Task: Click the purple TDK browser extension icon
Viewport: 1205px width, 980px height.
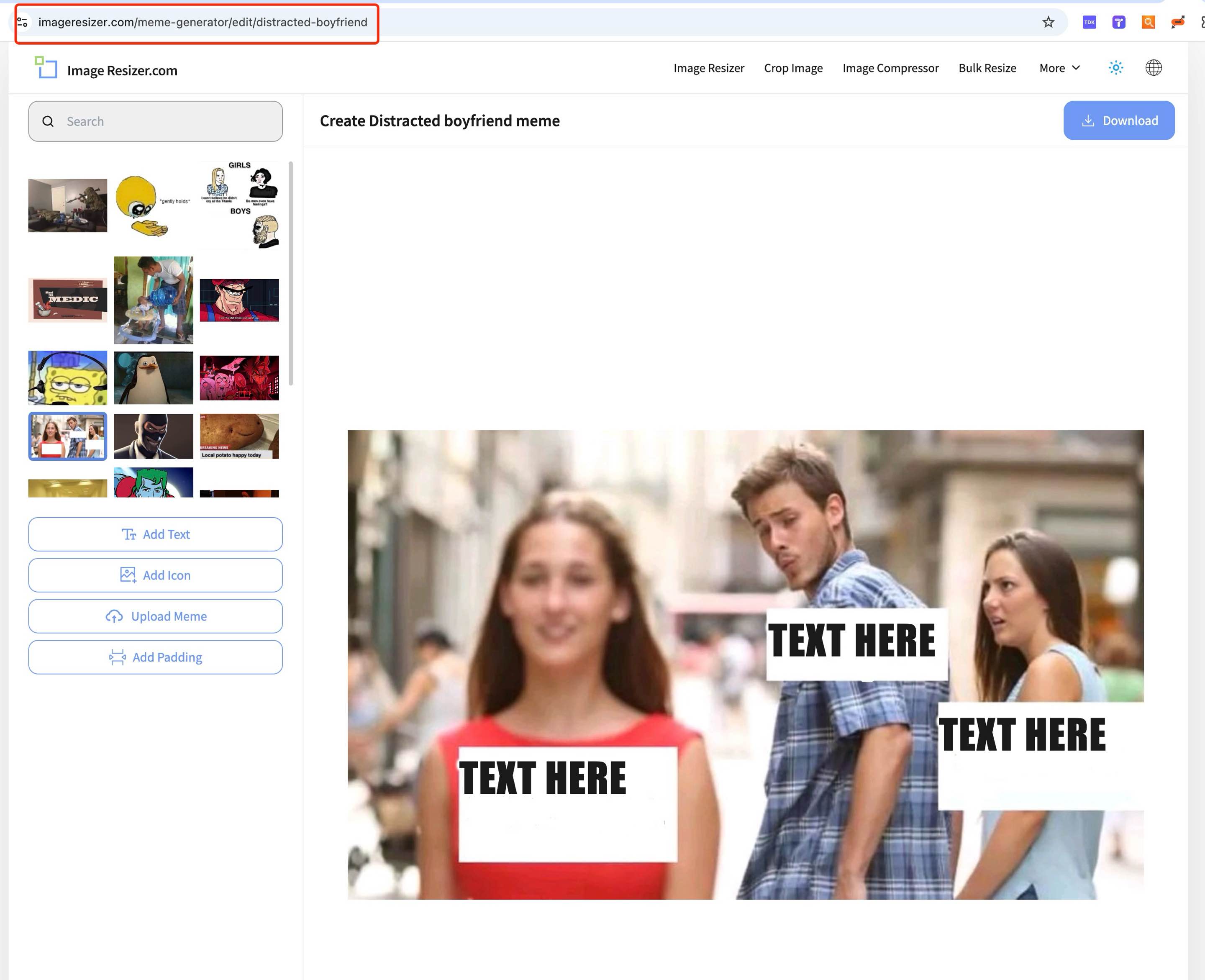Action: pyautogui.click(x=1089, y=22)
